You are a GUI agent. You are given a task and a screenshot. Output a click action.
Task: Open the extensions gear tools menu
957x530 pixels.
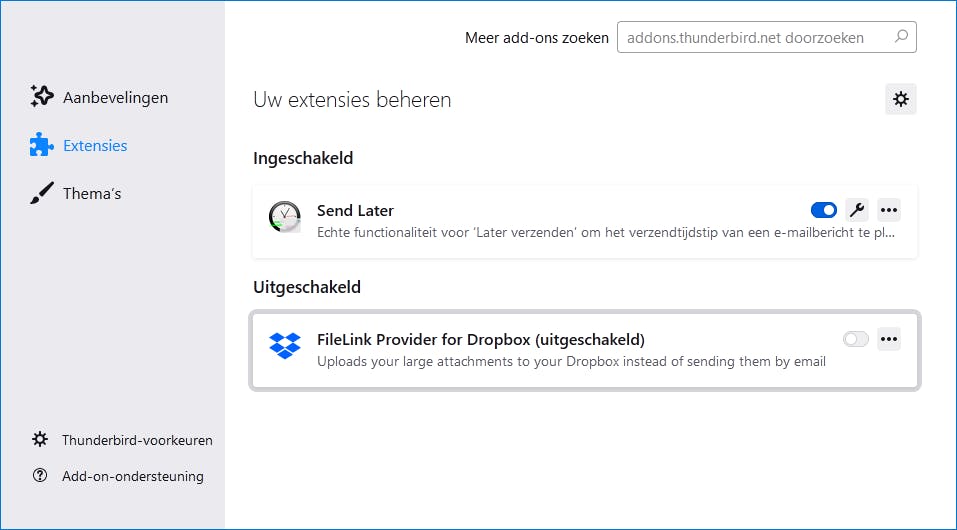pyautogui.click(x=901, y=99)
